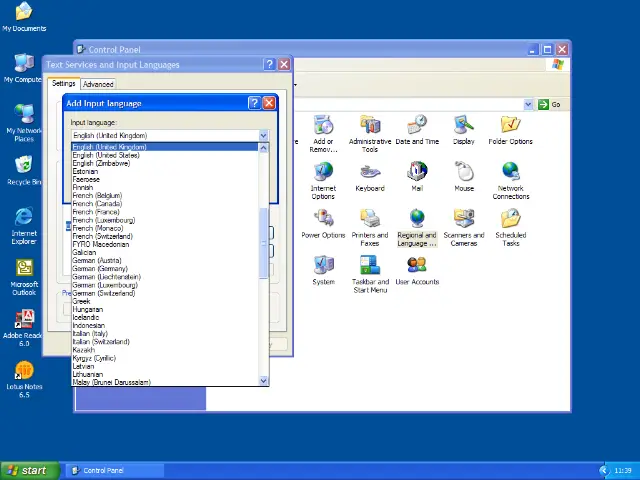Viewport: 640px width, 480px height.
Task: Click the Start button
Action: [x=27, y=470]
